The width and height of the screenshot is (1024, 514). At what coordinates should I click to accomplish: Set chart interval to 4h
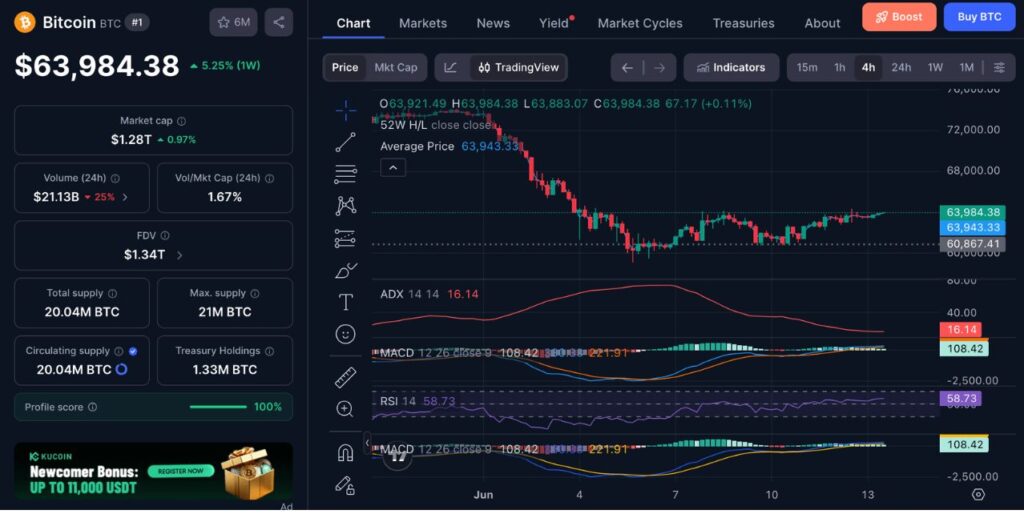point(868,68)
